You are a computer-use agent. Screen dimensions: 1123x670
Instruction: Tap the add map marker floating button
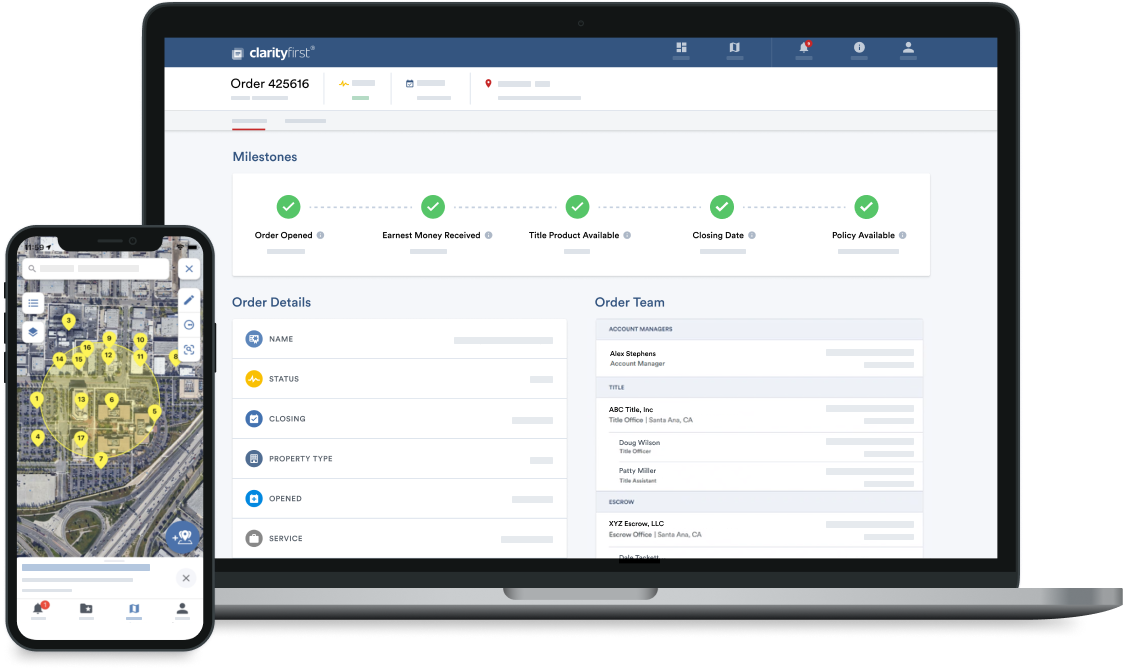(x=184, y=537)
